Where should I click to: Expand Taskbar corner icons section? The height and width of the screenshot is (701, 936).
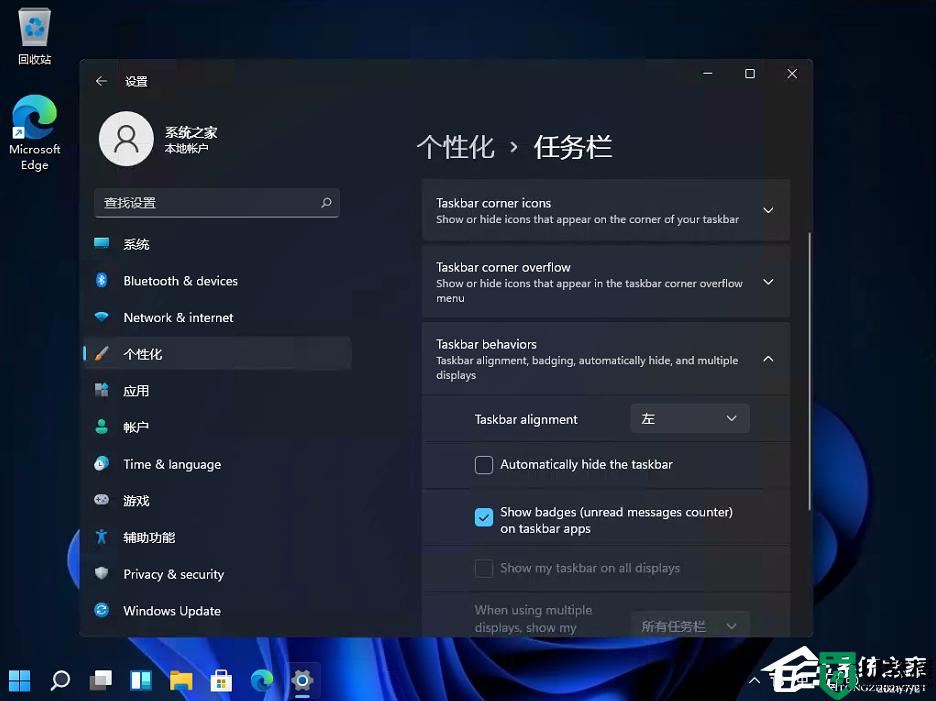coord(768,210)
